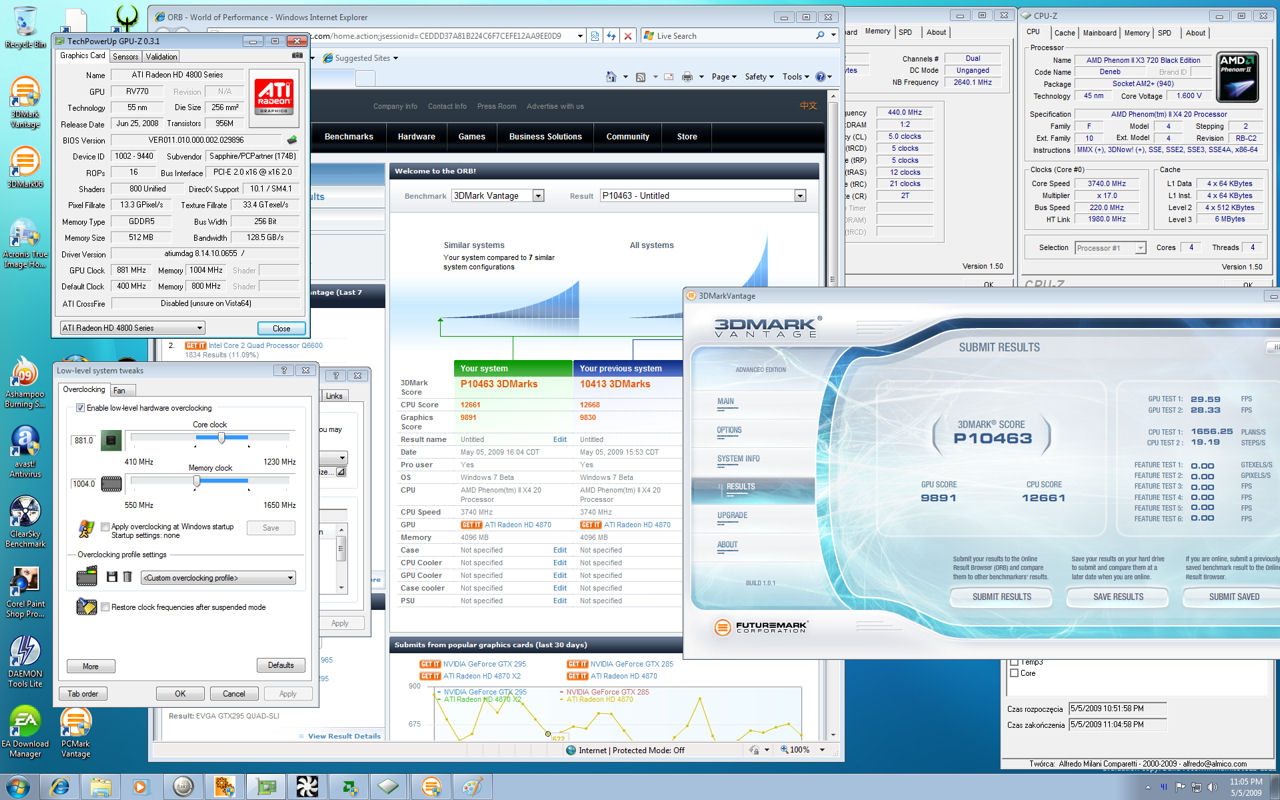Click SAVE RESULTS in 3DMark Vantage
The height and width of the screenshot is (800, 1280).
coord(1118,597)
